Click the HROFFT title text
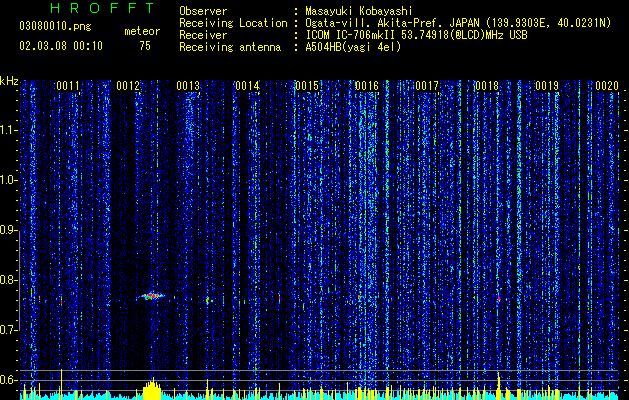Viewport: 629px width, 400px height. (x=103, y=8)
